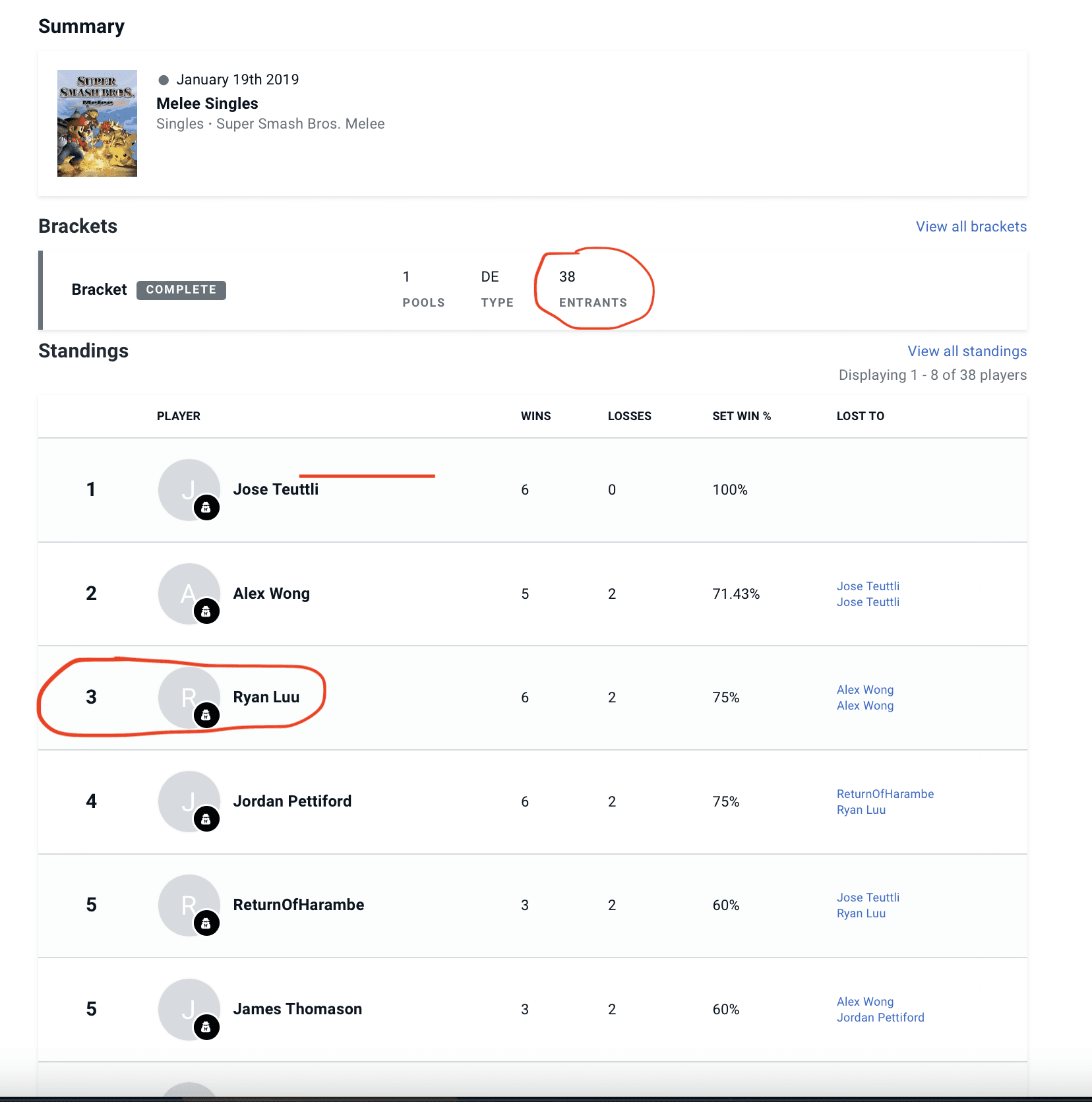This screenshot has height=1102, width=1092.
Task: Open Jose Teuttli link in ReturnOfHarambe's row
Action: [x=868, y=898]
